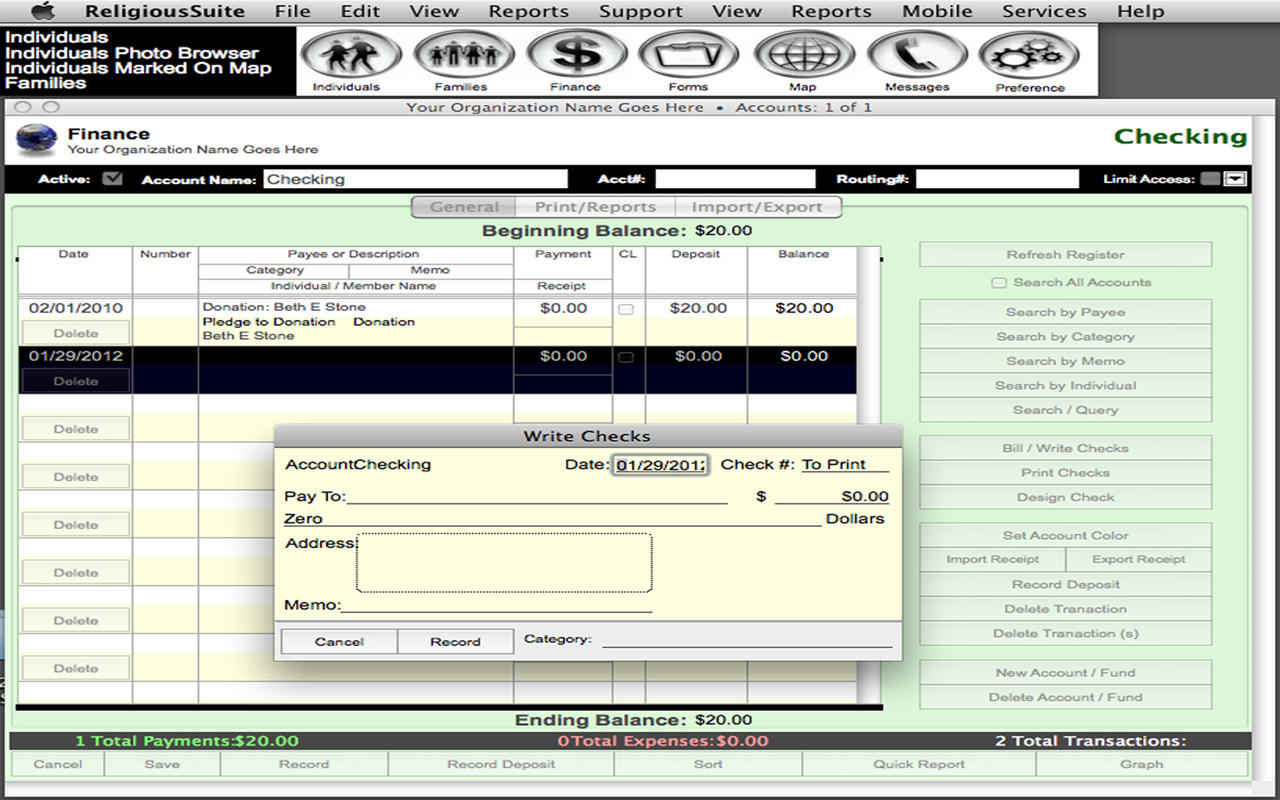1280x800 pixels.
Task: Enable Search All Accounts checkbox
Action: (x=998, y=283)
